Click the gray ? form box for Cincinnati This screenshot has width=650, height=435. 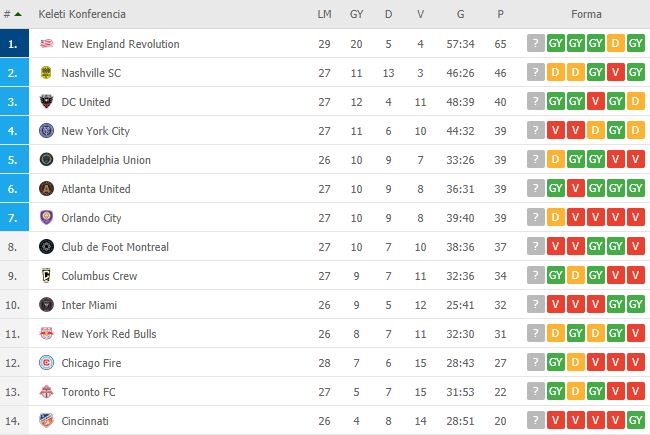[x=537, y=421]
